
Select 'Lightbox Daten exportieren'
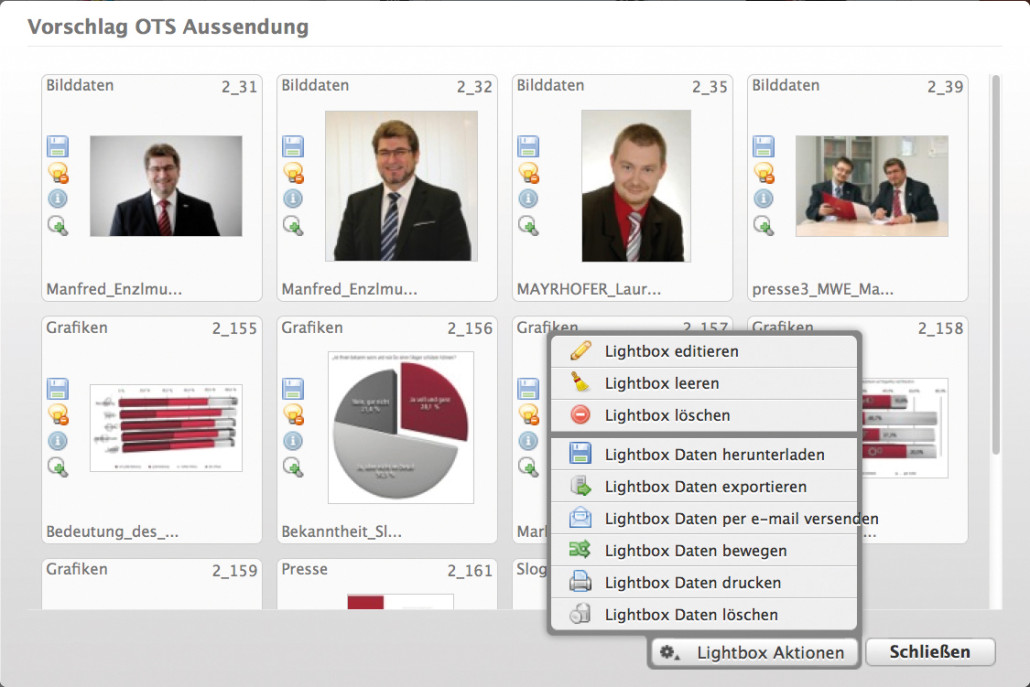click(704, 487)
